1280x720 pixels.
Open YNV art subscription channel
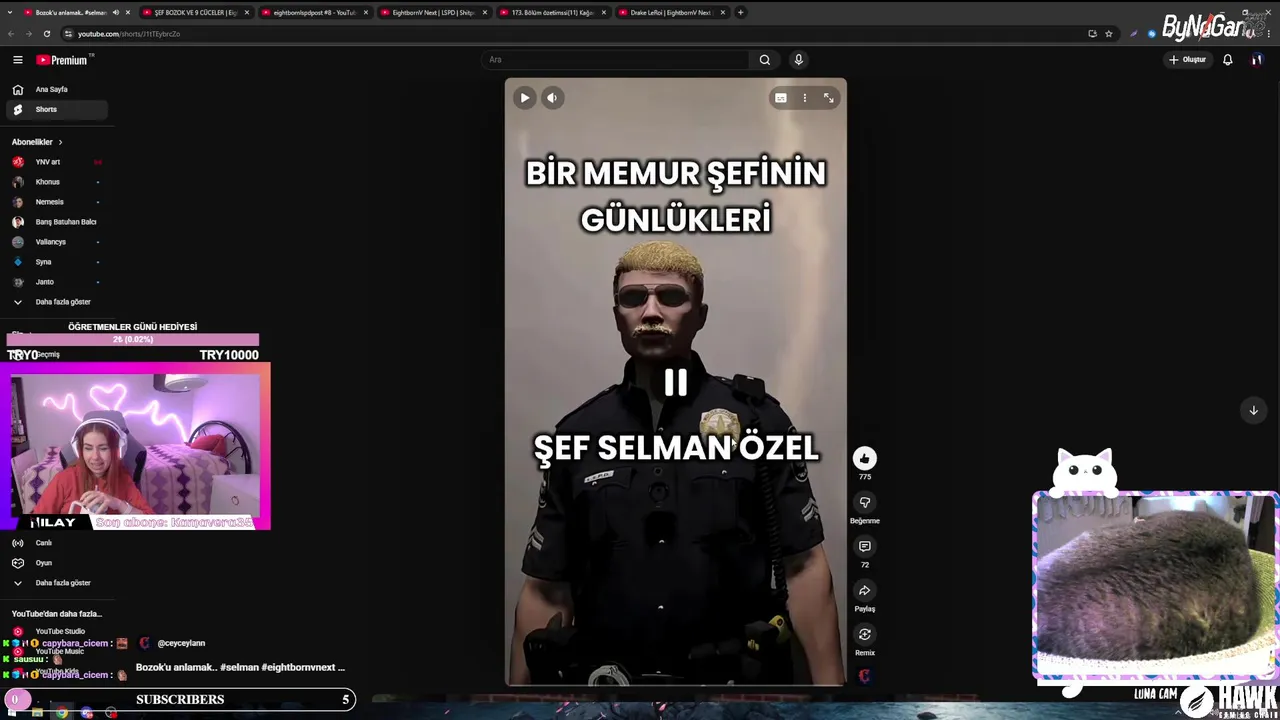click(x=56, y=162)
